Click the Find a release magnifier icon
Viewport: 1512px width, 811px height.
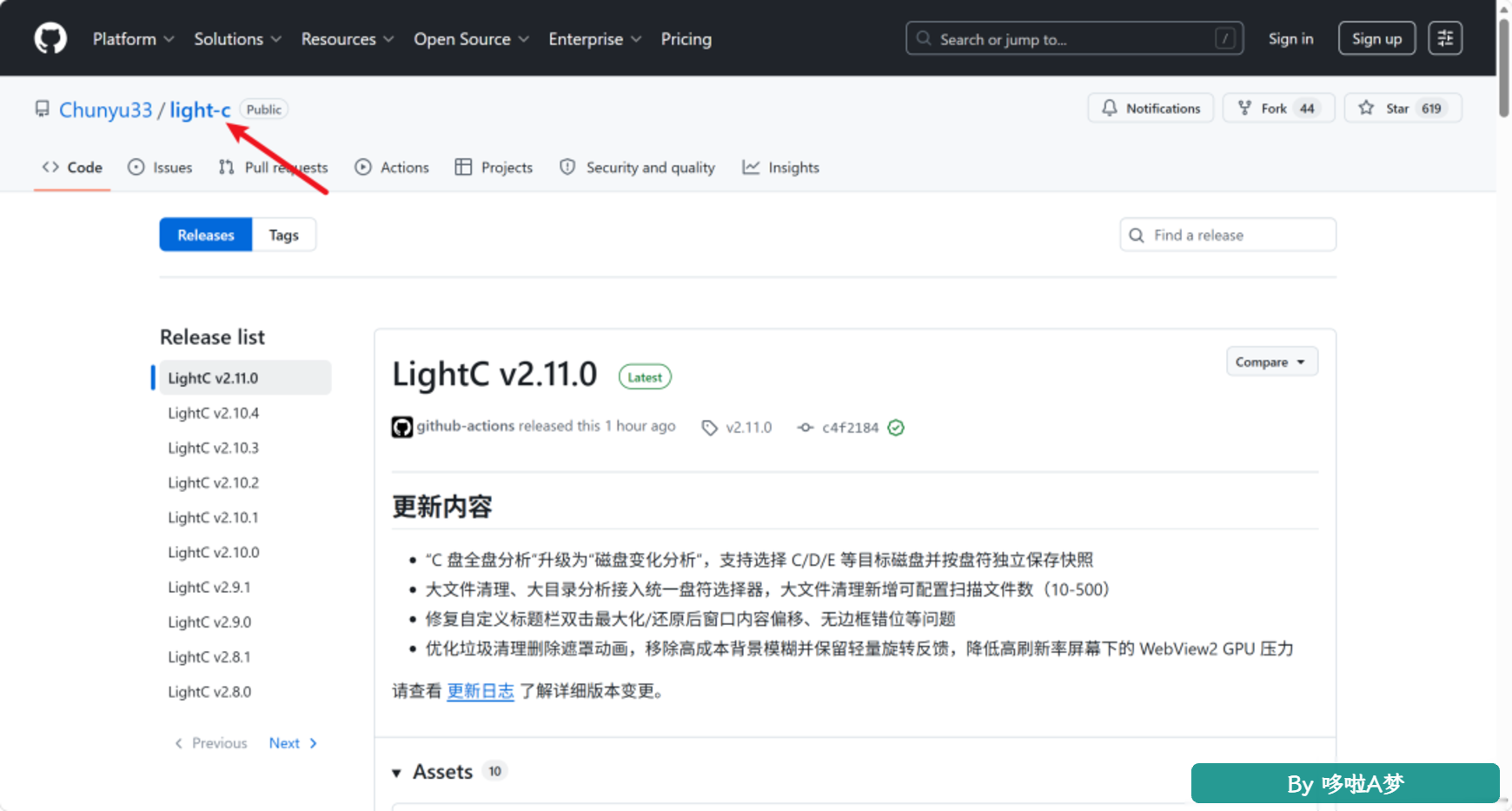click(1137, 236)
